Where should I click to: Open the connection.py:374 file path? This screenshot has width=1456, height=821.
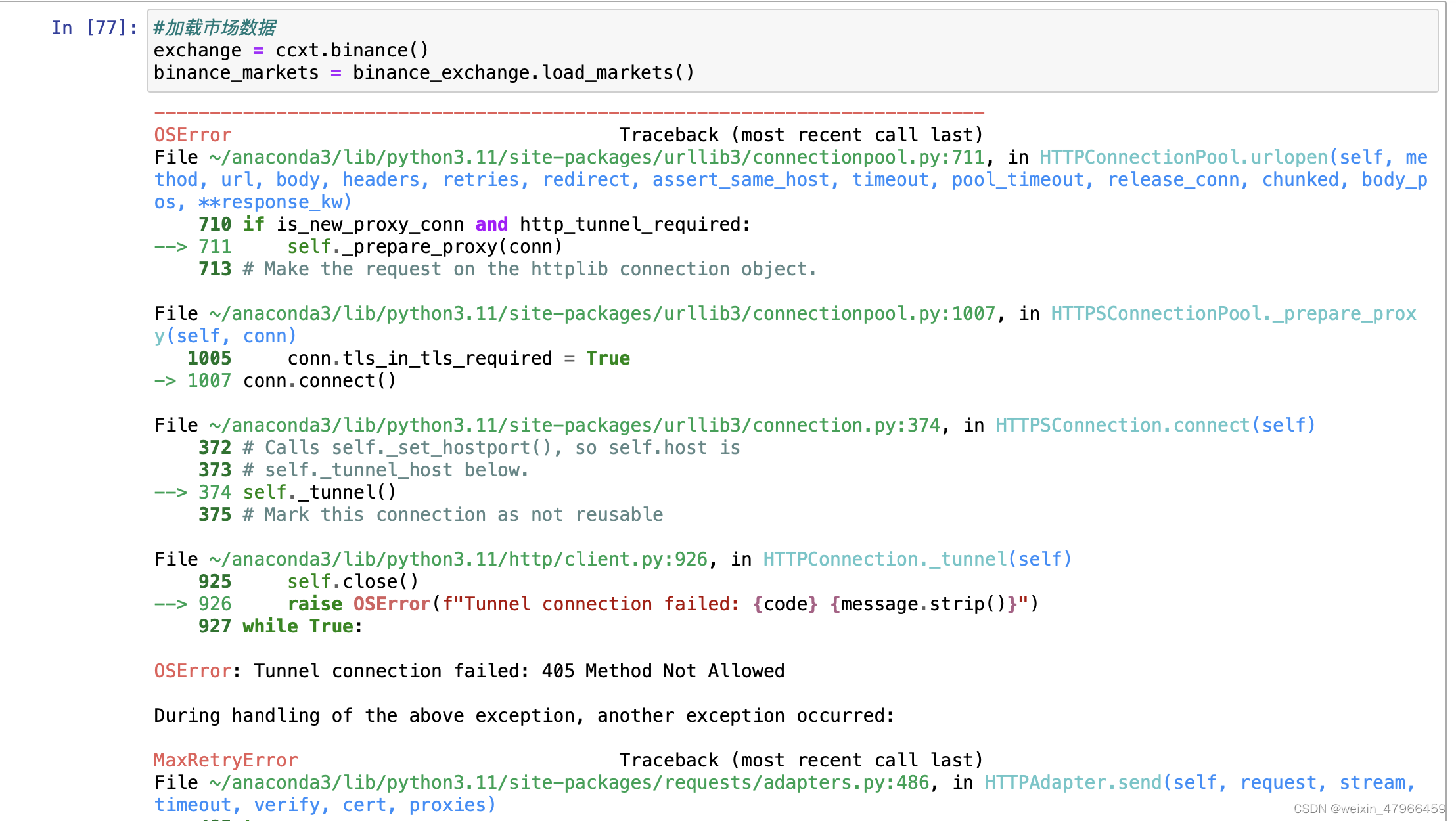point(574,426)
